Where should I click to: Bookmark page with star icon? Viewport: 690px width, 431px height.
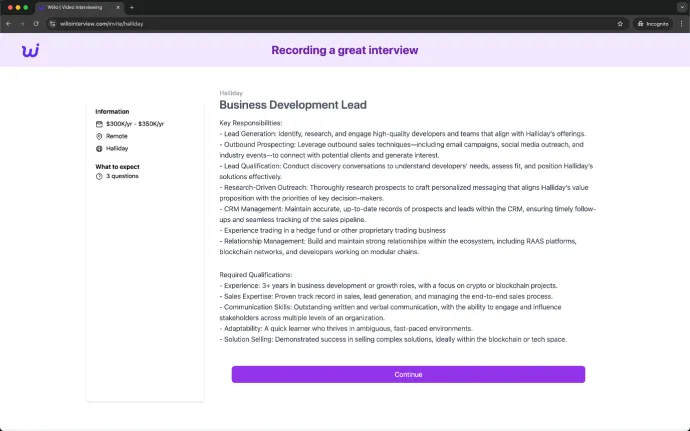[x=620, y=24]
